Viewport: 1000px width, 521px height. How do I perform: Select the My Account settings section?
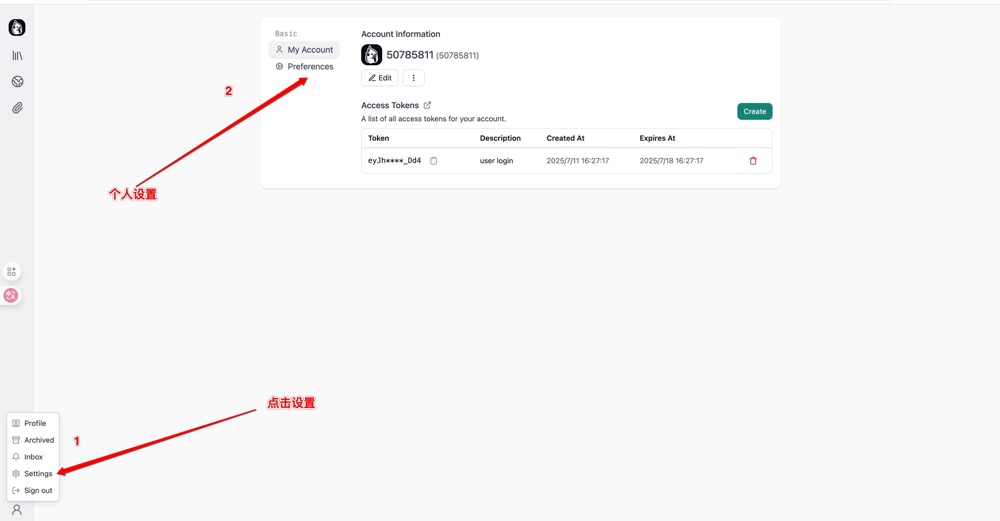coord(304,50)
